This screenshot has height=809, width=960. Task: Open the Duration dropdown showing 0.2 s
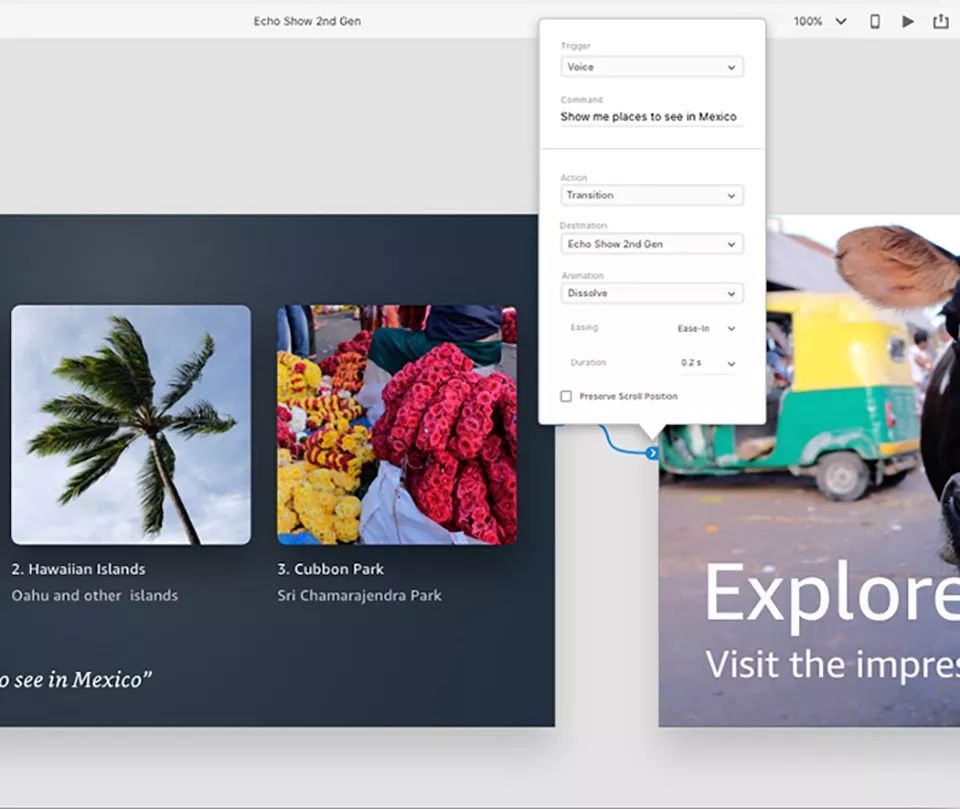[x=707, y=363]
